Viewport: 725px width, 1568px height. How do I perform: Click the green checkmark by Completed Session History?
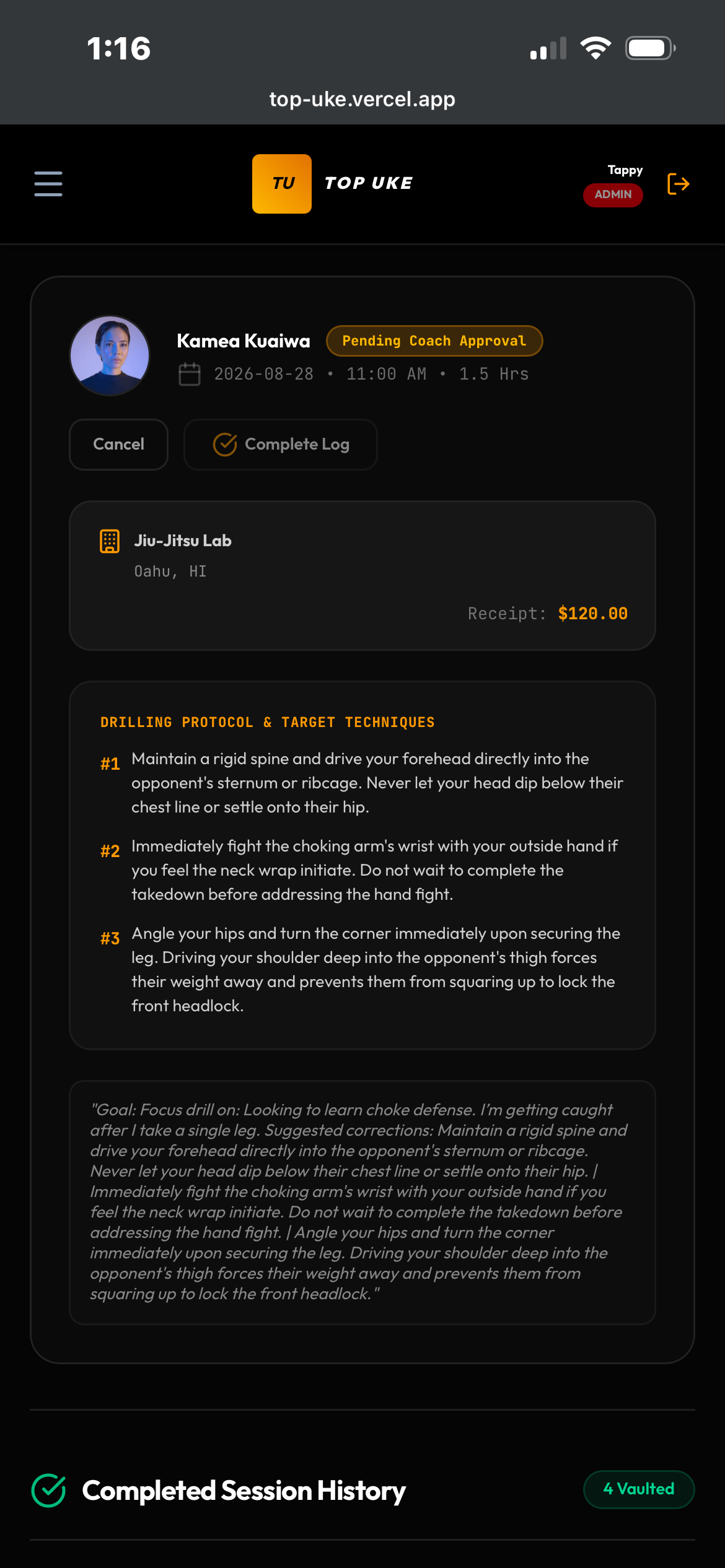coord(48,1490)
